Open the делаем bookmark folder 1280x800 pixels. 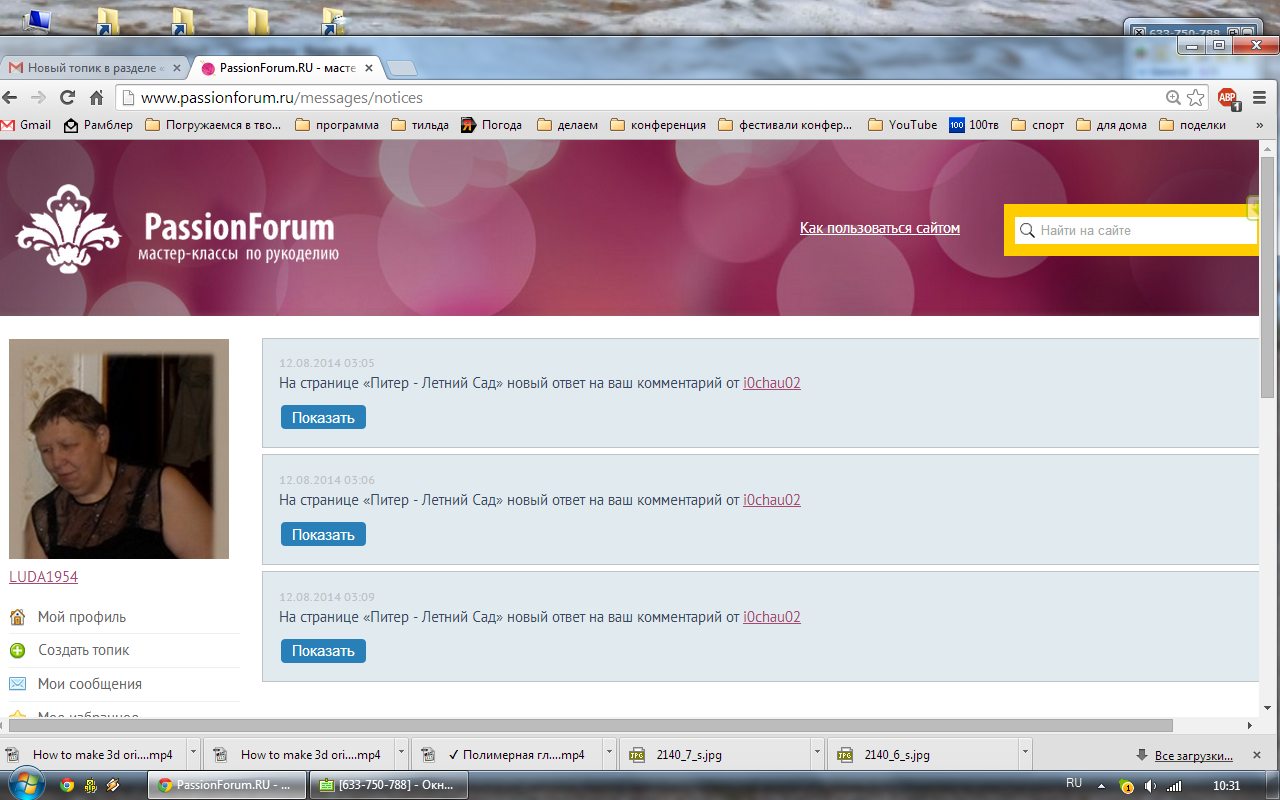[567, 125]
